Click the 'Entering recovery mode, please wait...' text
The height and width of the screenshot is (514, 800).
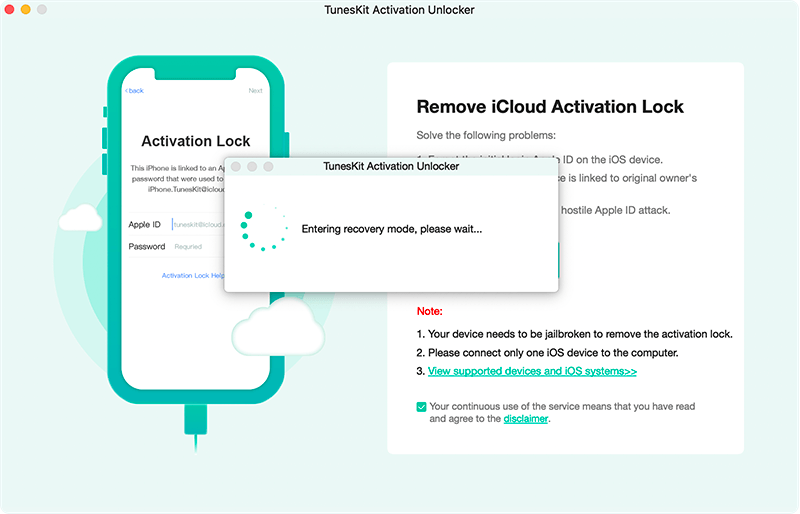click(x=392, y=229)
